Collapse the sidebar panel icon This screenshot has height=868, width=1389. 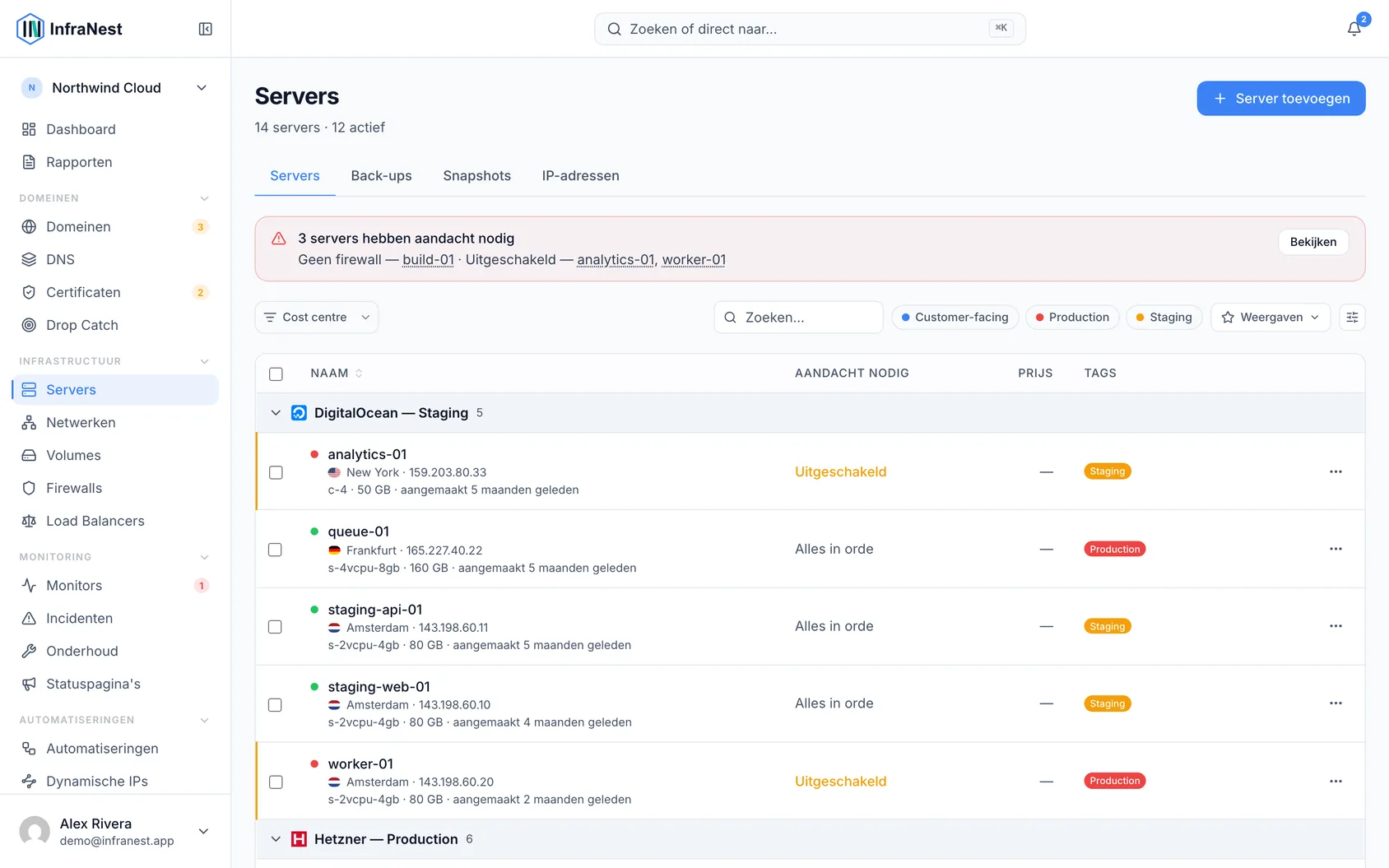(x=206, y=29)
